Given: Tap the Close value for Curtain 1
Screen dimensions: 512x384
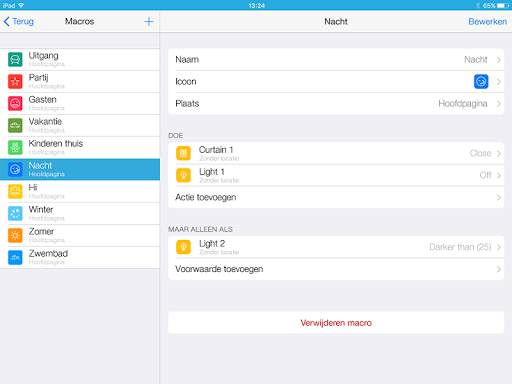Looking at the screenshot, I should 480,153.
